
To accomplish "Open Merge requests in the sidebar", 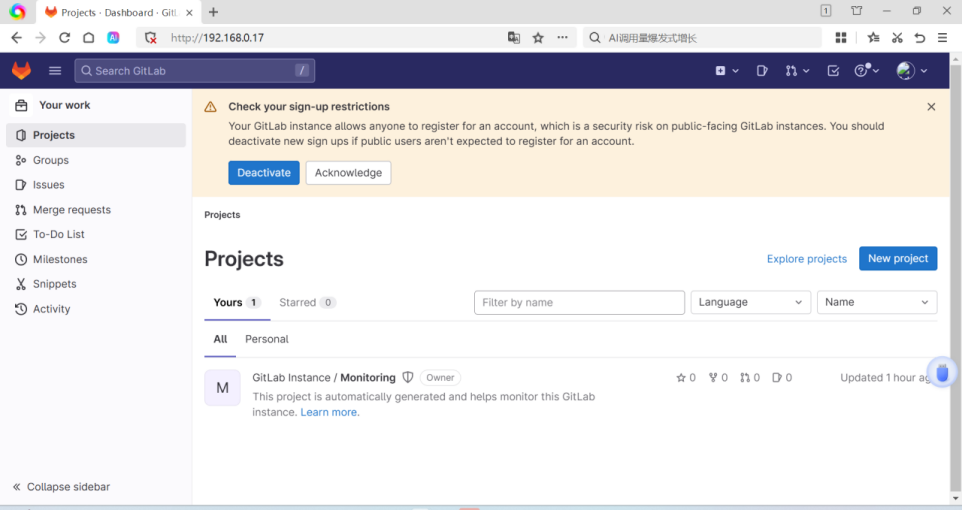I will (96, 210).
